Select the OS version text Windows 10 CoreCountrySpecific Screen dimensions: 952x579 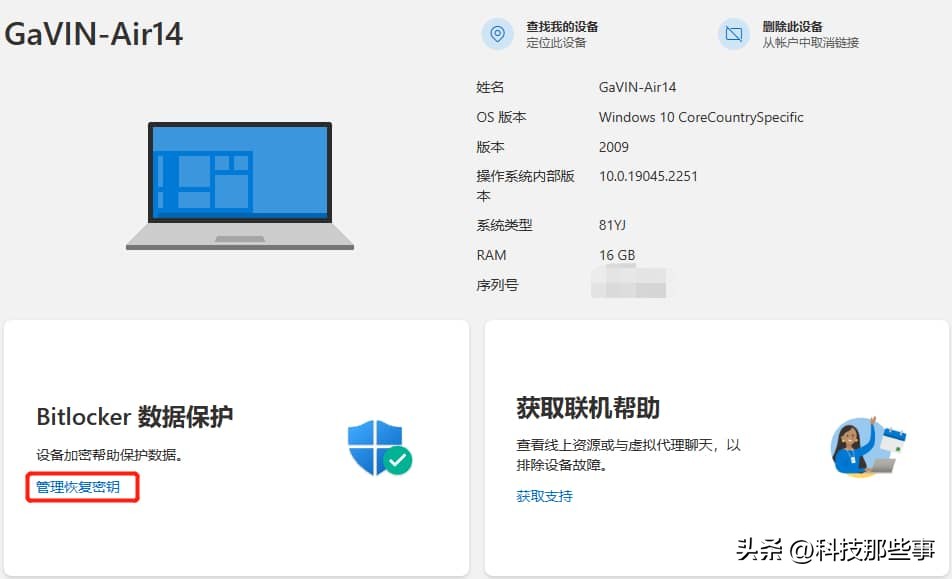coord(699,117)
